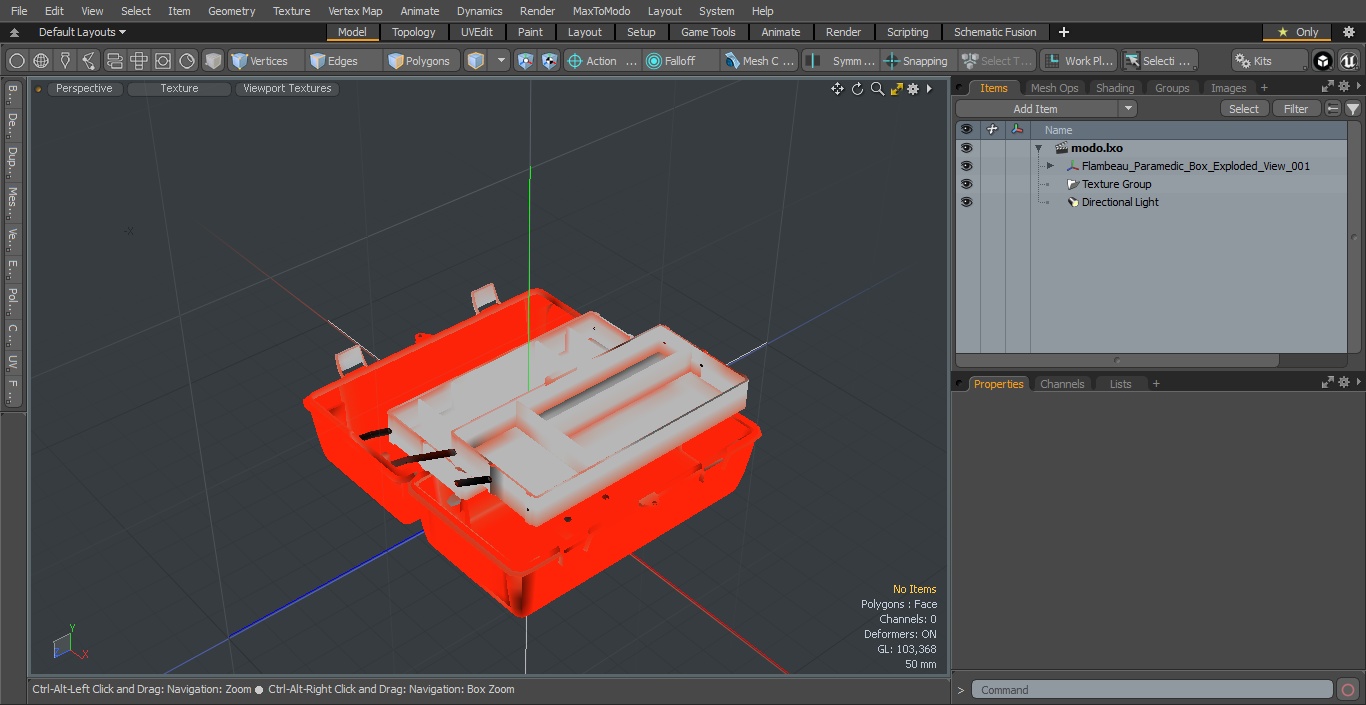This screenshot has width=1366, height=705.
Task: Open the MaxToModo menu
Action: pyautogui.click(x=601, y=11)
